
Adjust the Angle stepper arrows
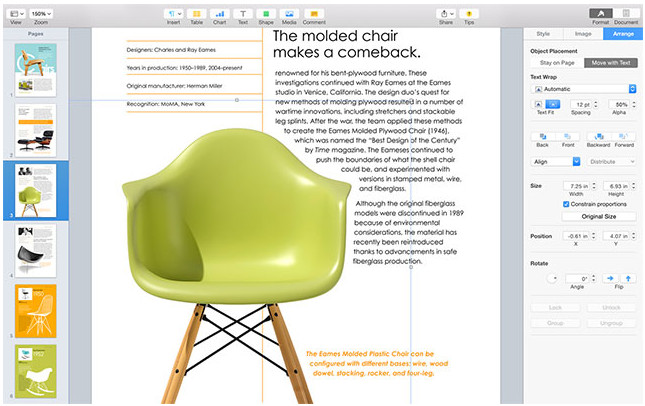coord(594,278)
